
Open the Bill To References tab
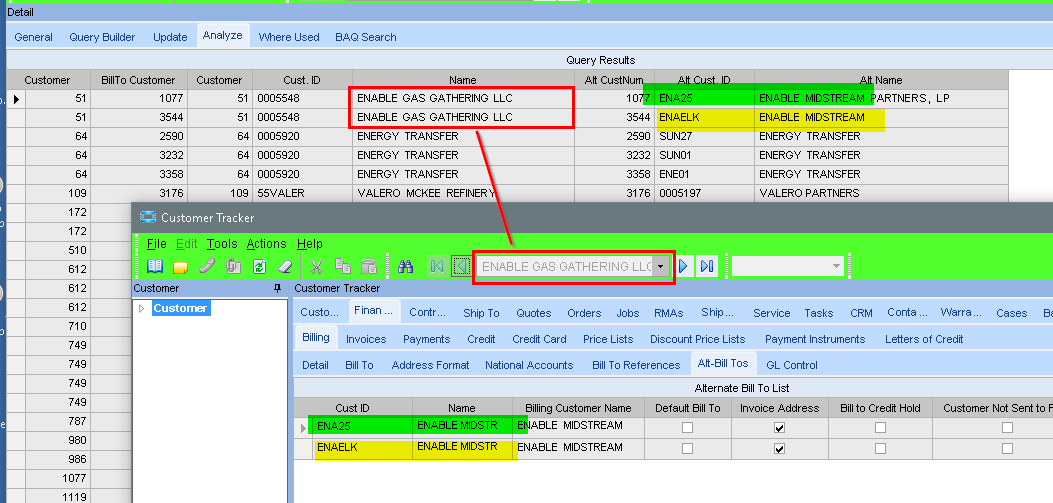636,365
